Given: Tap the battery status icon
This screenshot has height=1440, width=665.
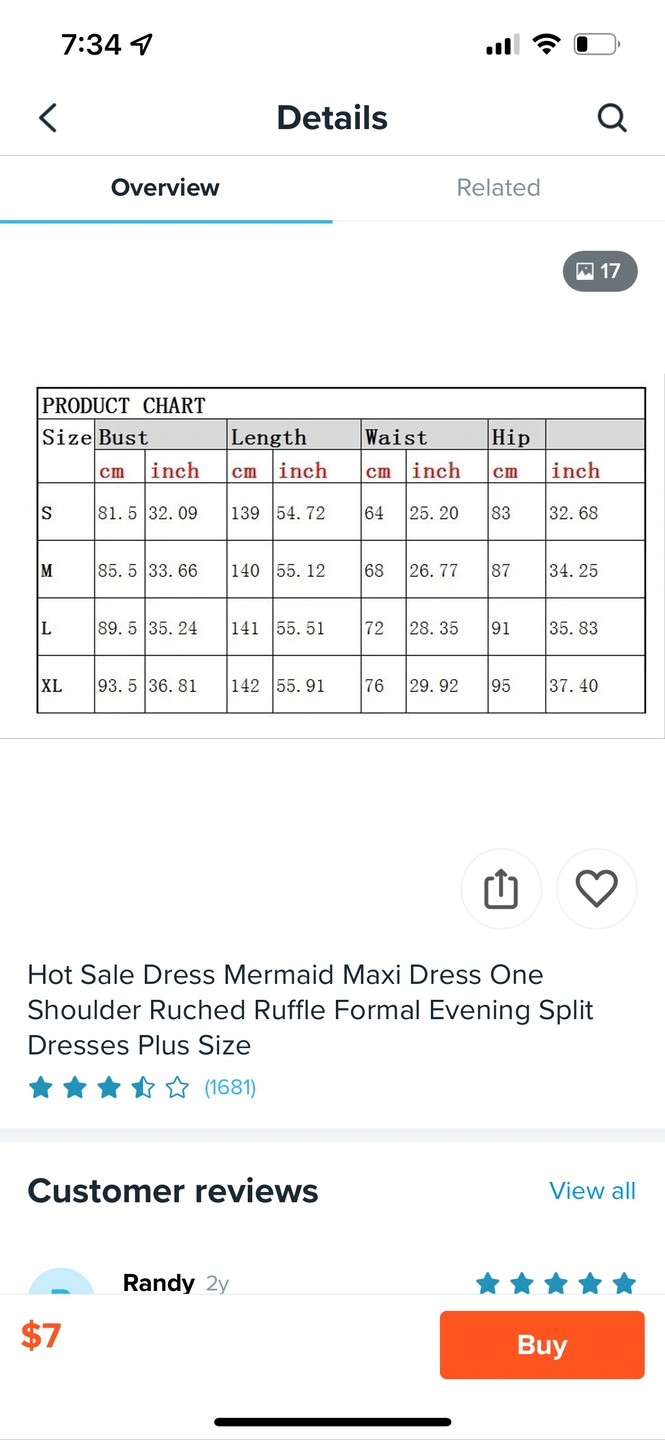Looking at the screenshot, I should [596, 45].
